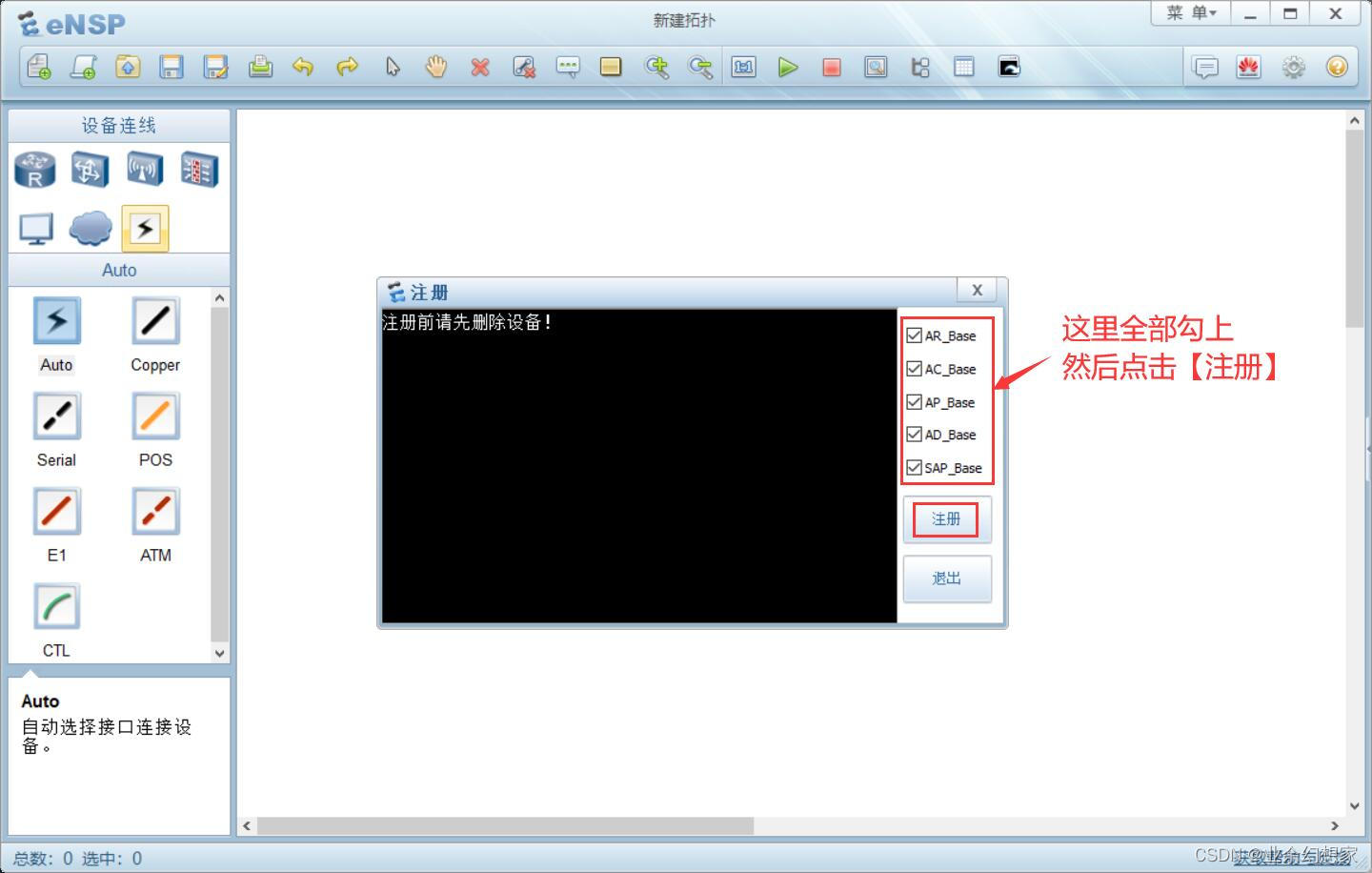Uncheck the AC_Base checkbox
Screen dimensions: 1372x873
coord(914,369)
